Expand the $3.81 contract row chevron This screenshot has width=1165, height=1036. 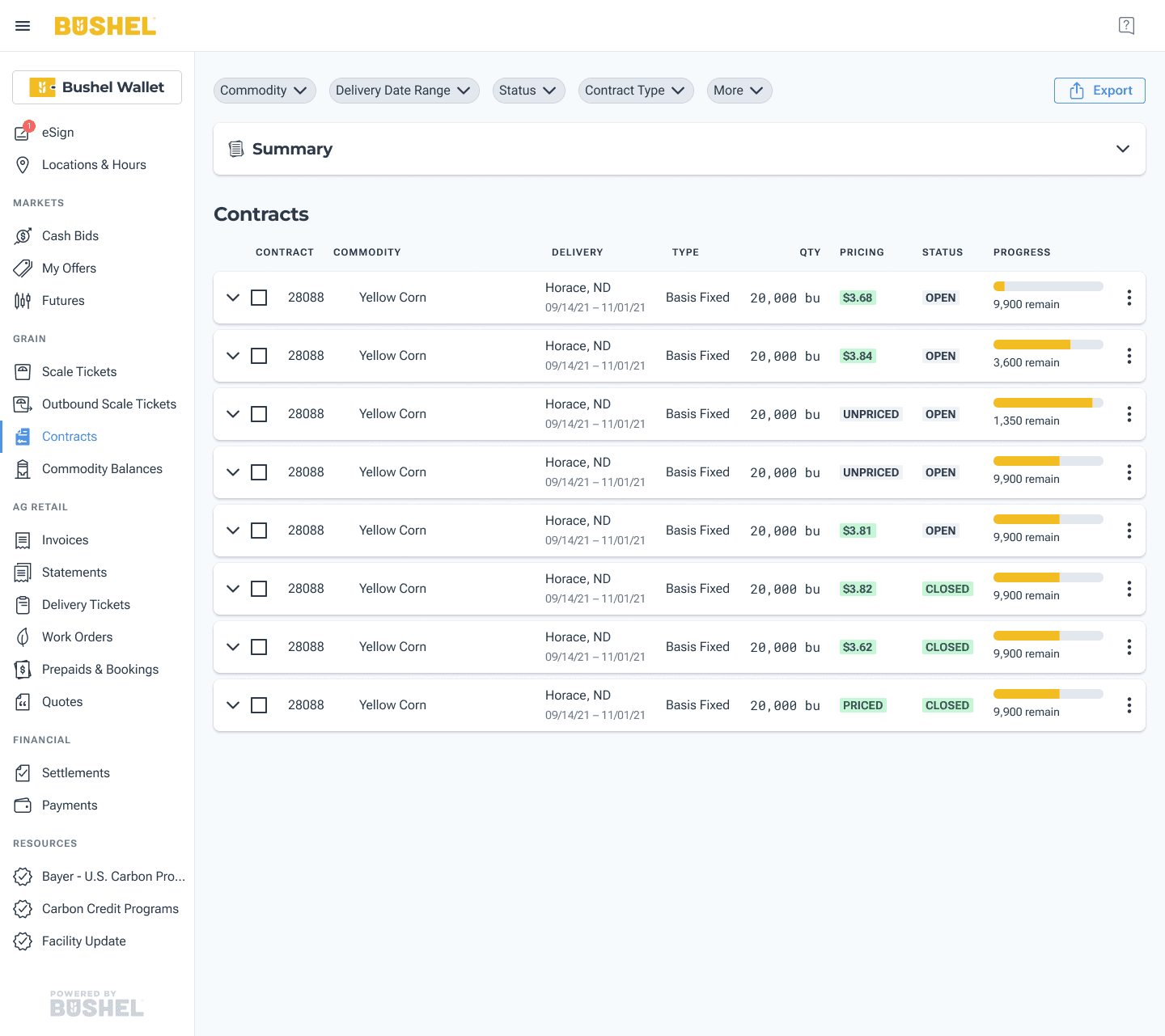pyautogui.click(x=233, y=531)
